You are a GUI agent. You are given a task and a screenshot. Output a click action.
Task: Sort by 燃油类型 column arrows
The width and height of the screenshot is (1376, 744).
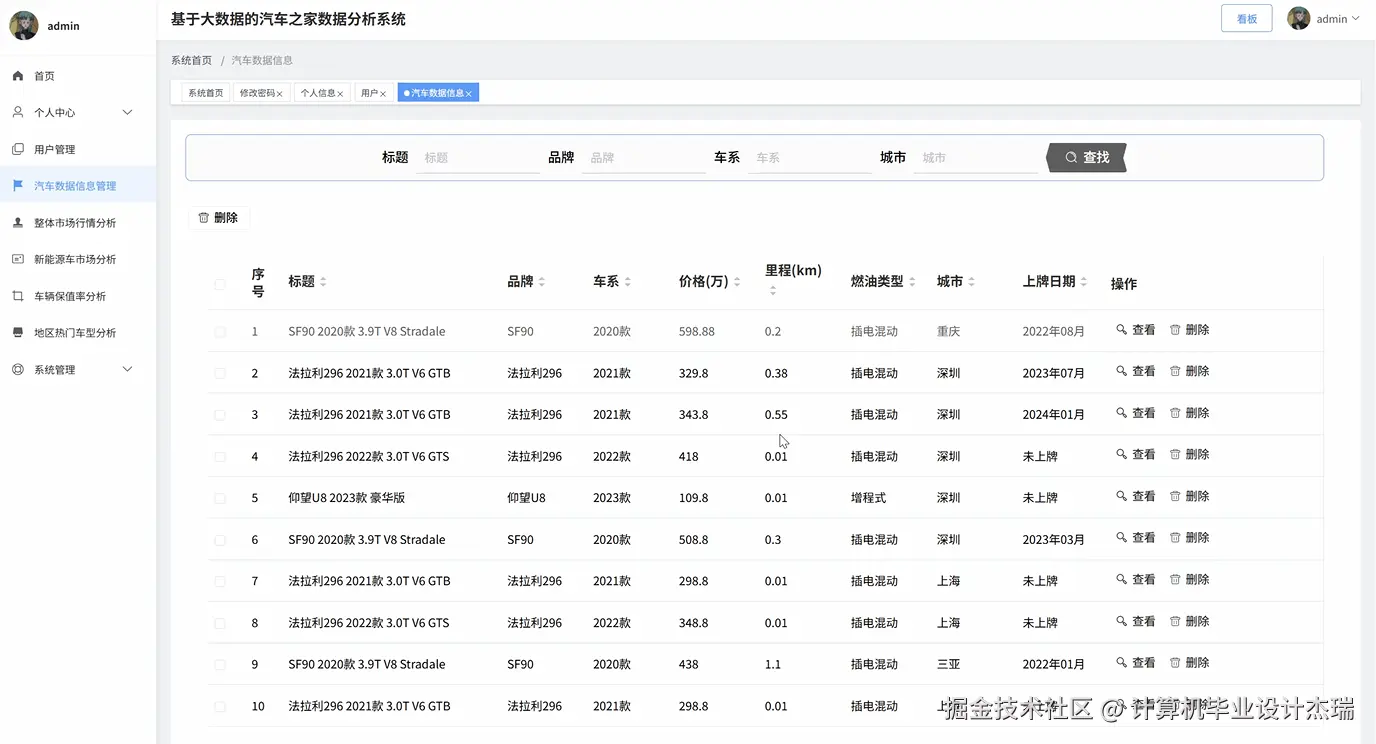click(x=912, y=282)
